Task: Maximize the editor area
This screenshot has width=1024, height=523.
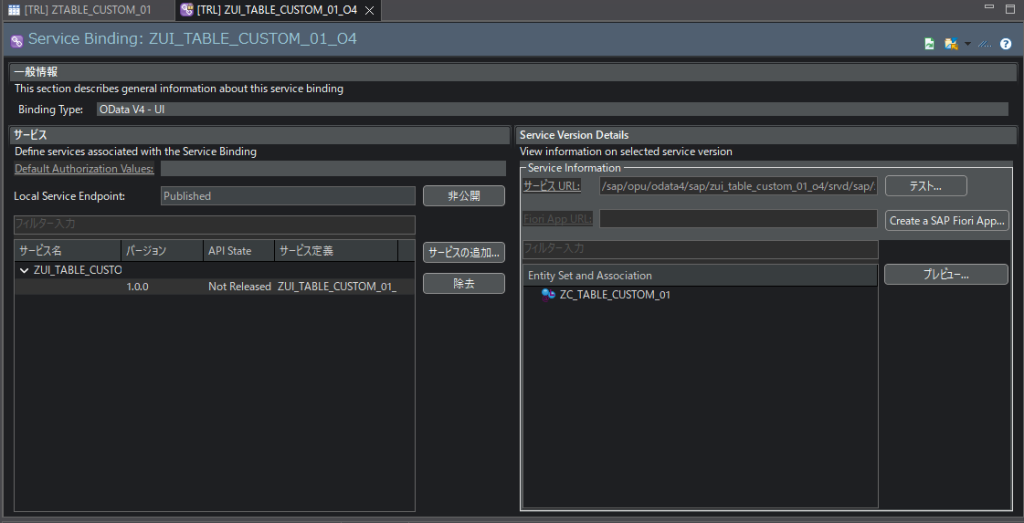Action: pos(1010,8)
